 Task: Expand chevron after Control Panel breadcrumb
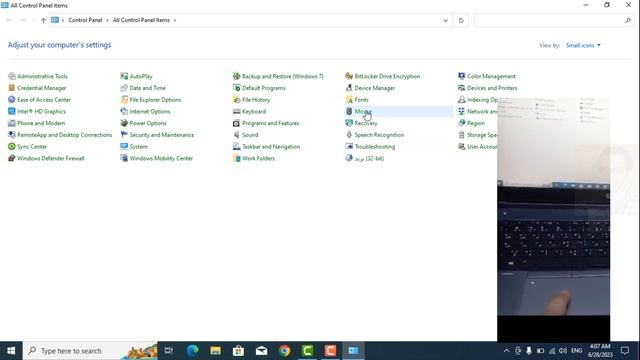tap(107, 20)
